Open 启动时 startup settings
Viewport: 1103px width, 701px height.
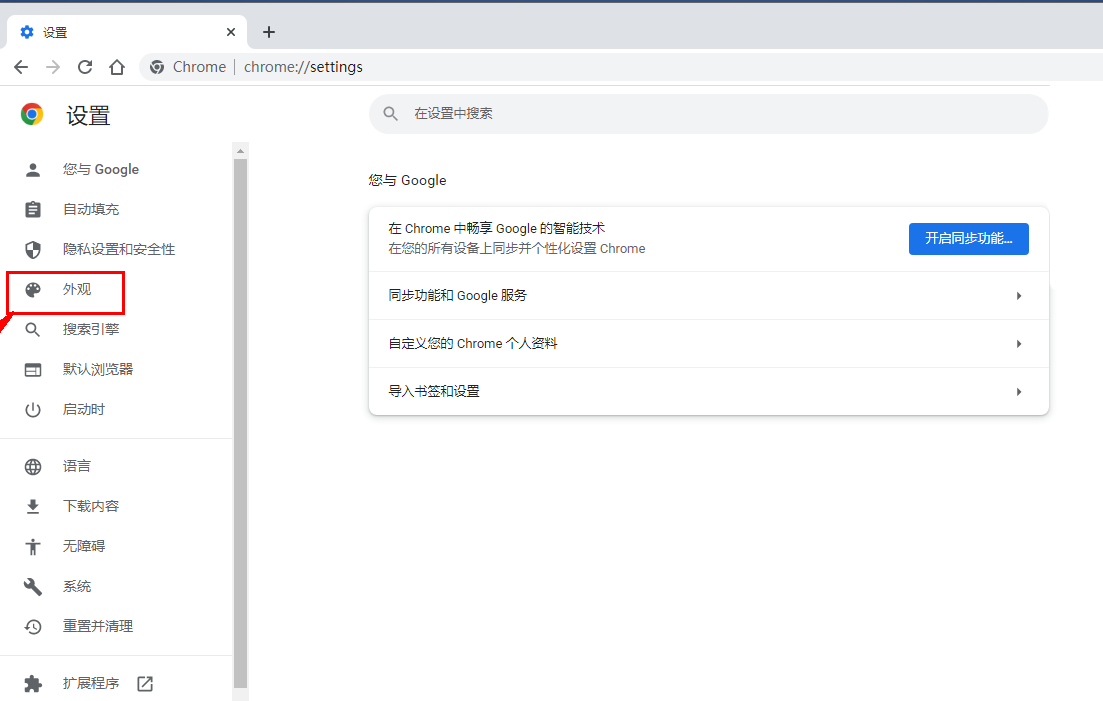84,410
